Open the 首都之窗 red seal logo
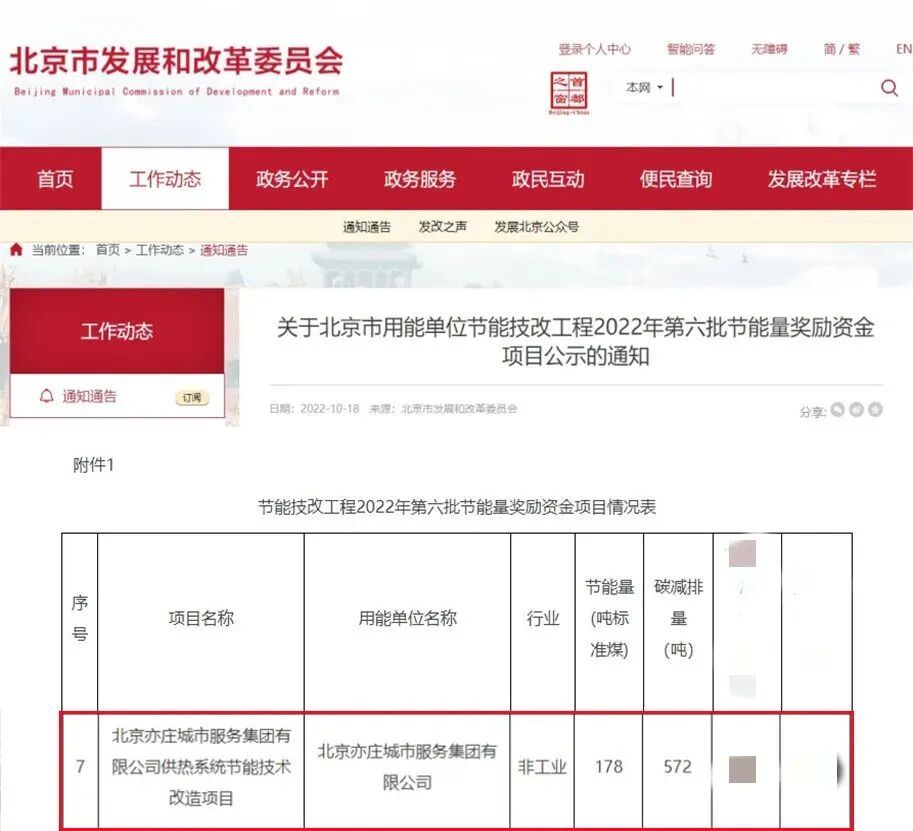913x831 pixels. click(x=569, y=93)
